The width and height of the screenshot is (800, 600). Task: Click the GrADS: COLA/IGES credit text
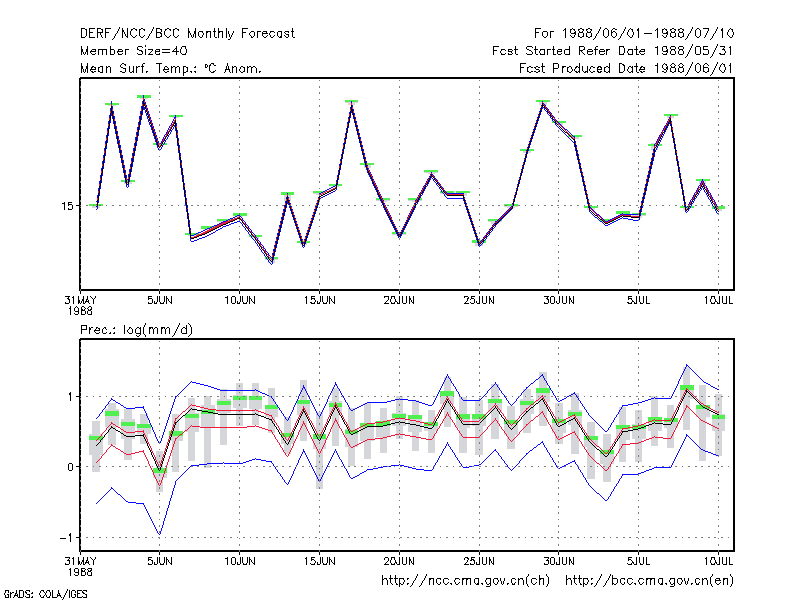click(45, 594)
